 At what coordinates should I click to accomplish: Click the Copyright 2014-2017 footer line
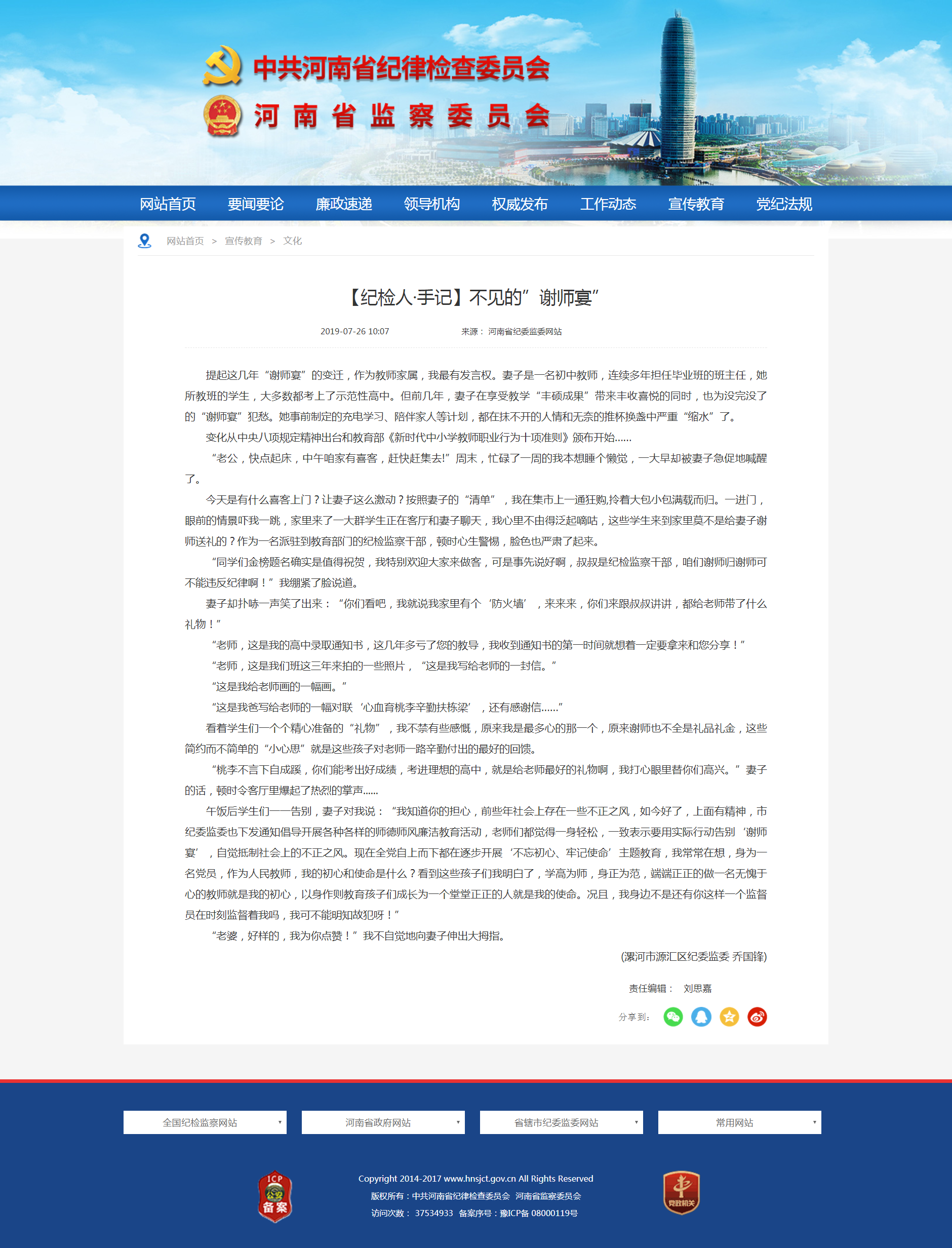(x=476, y=1178)
